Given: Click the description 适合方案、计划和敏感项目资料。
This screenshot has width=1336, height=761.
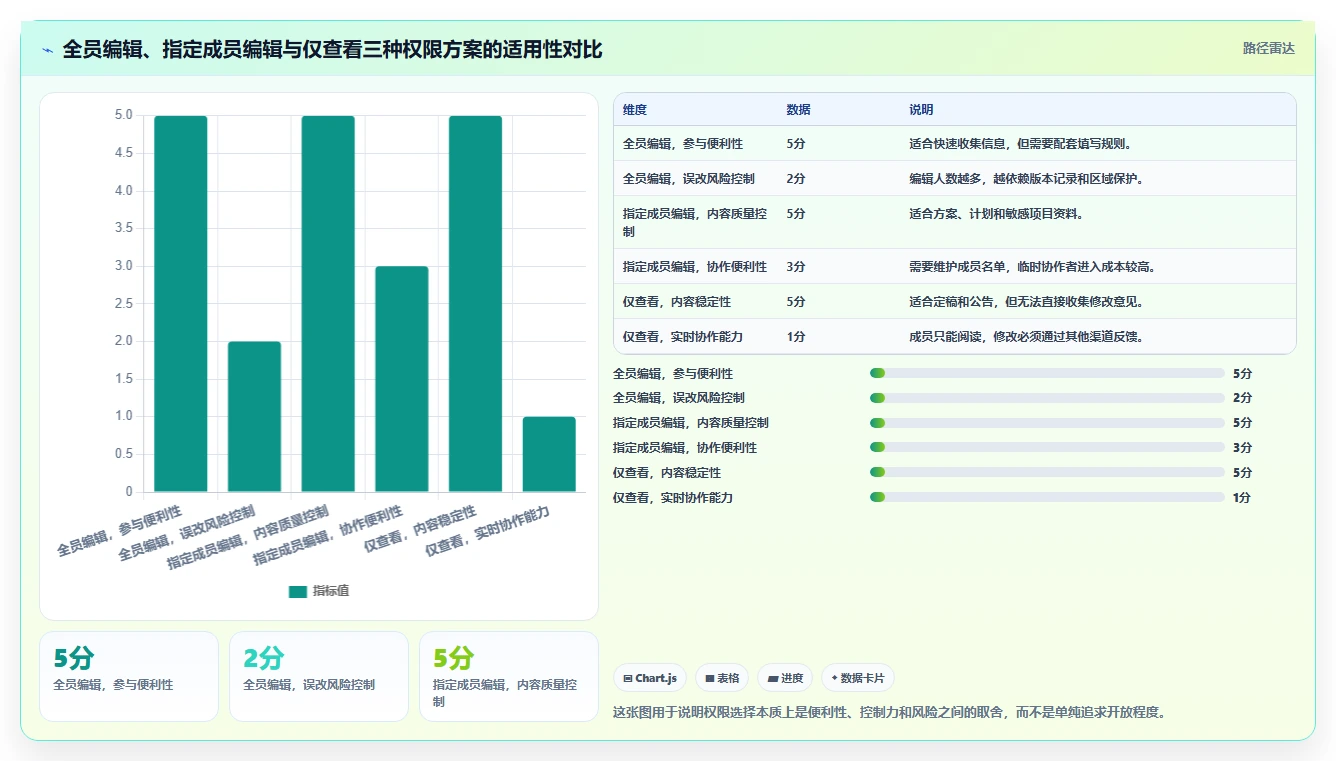Looking at the screenshot, I should pos(997,214).
